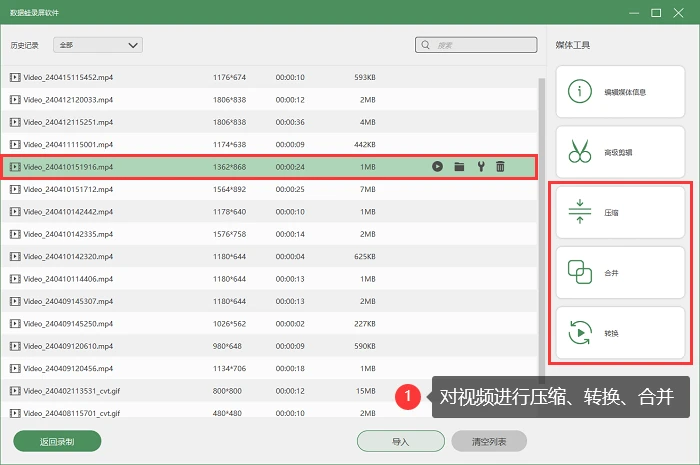
Task: Expand the history filter dropdown
Action: point(98,45)
